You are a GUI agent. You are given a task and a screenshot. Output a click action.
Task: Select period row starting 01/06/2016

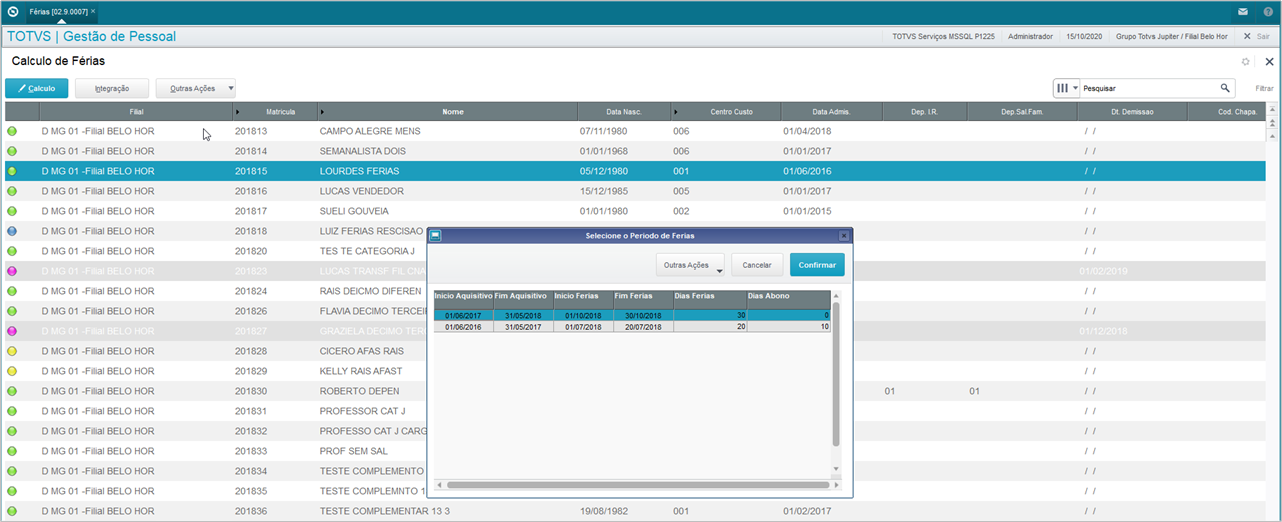(x=632, y=327)
